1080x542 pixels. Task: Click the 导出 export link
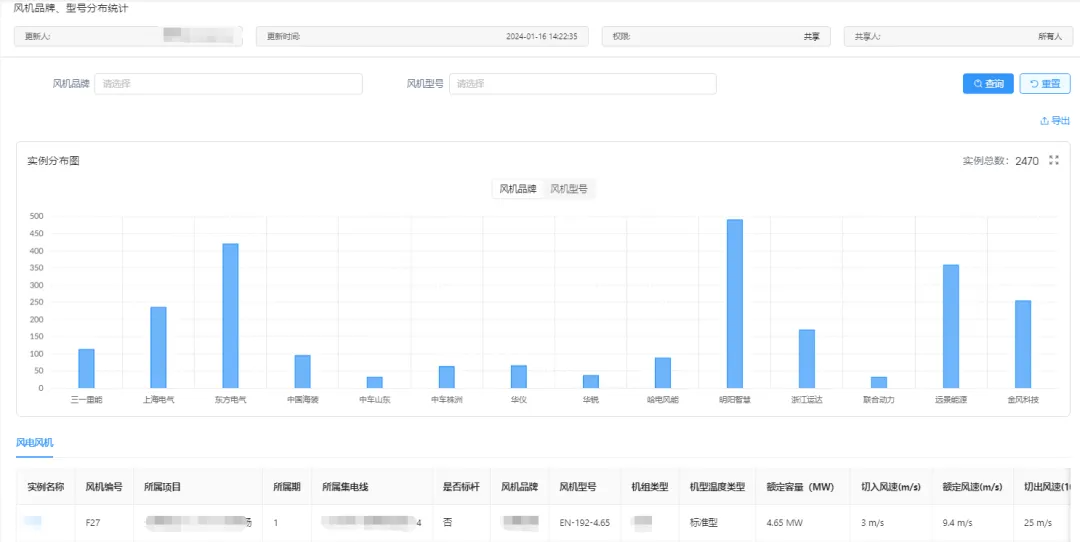1055,121
